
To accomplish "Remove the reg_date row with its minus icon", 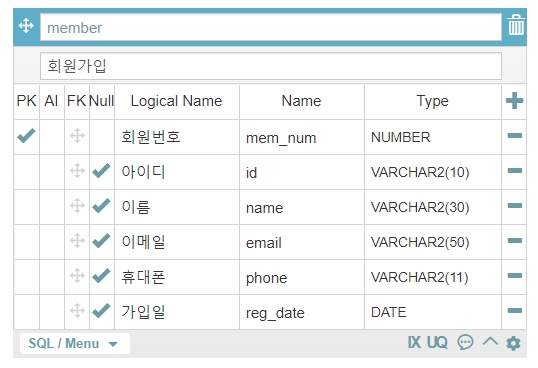I will (515, 310).
